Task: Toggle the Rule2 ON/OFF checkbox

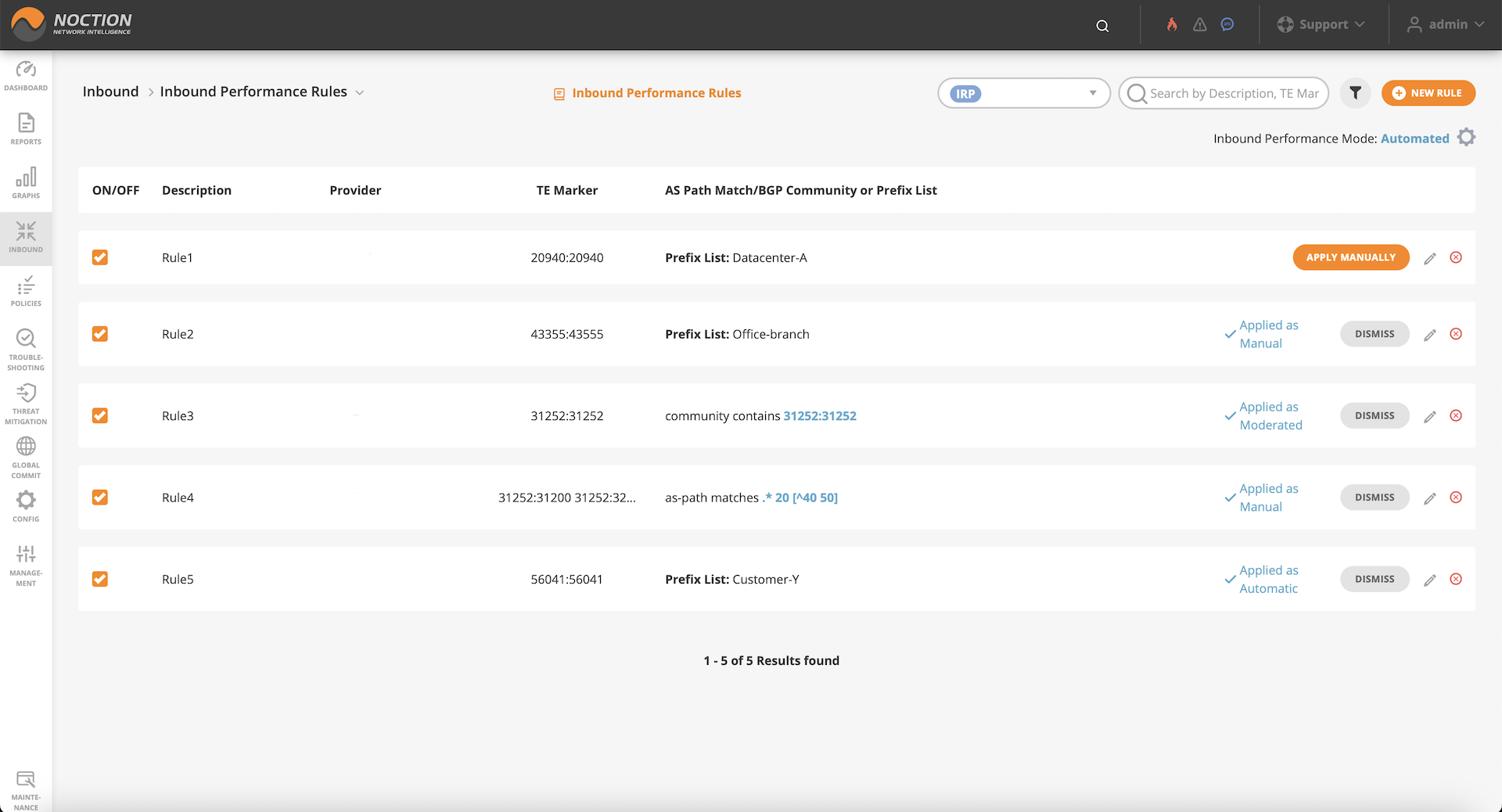Action: pos(100,334)
